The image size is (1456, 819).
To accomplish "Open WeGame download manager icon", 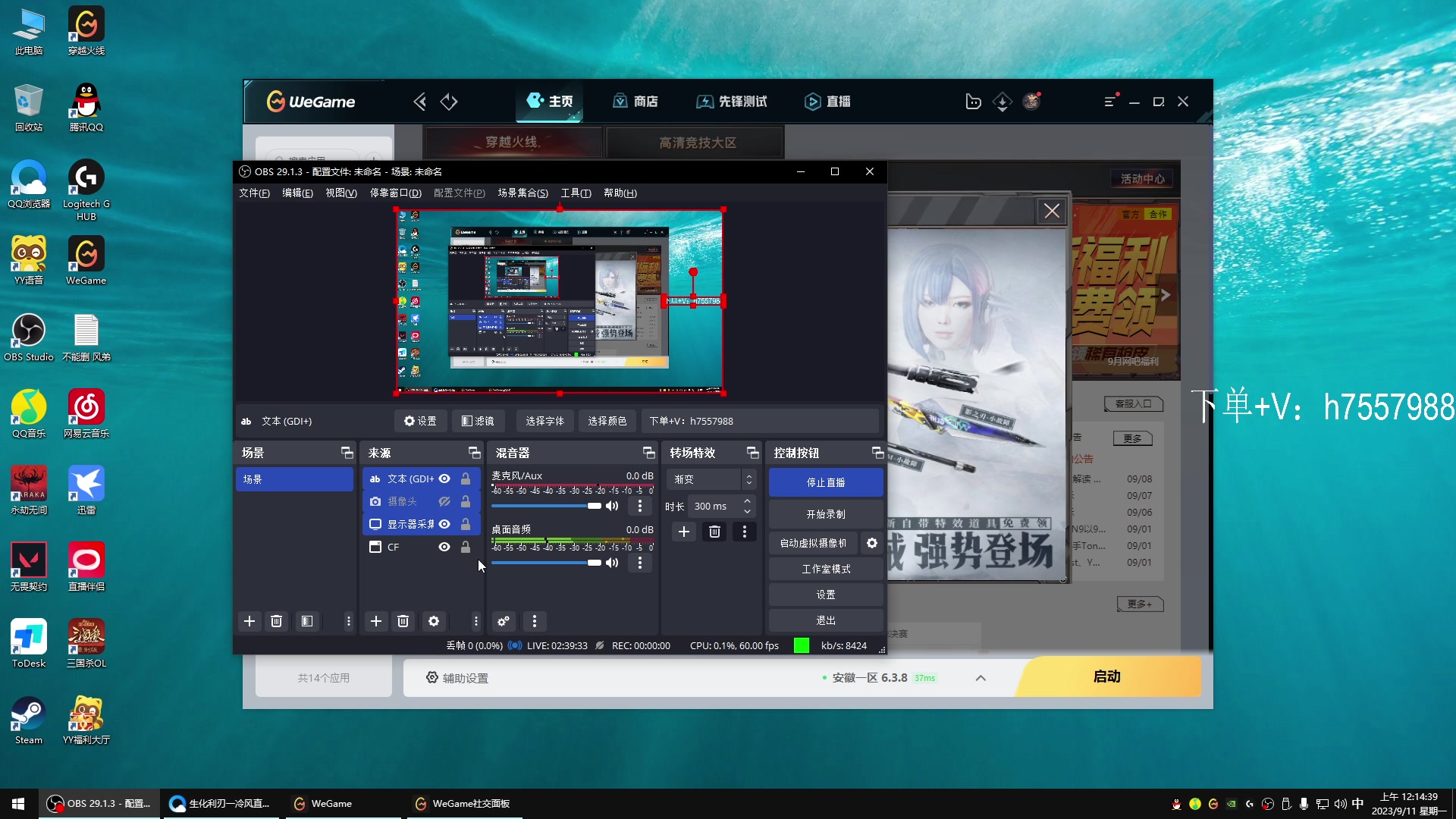I will click(1003, 102).
